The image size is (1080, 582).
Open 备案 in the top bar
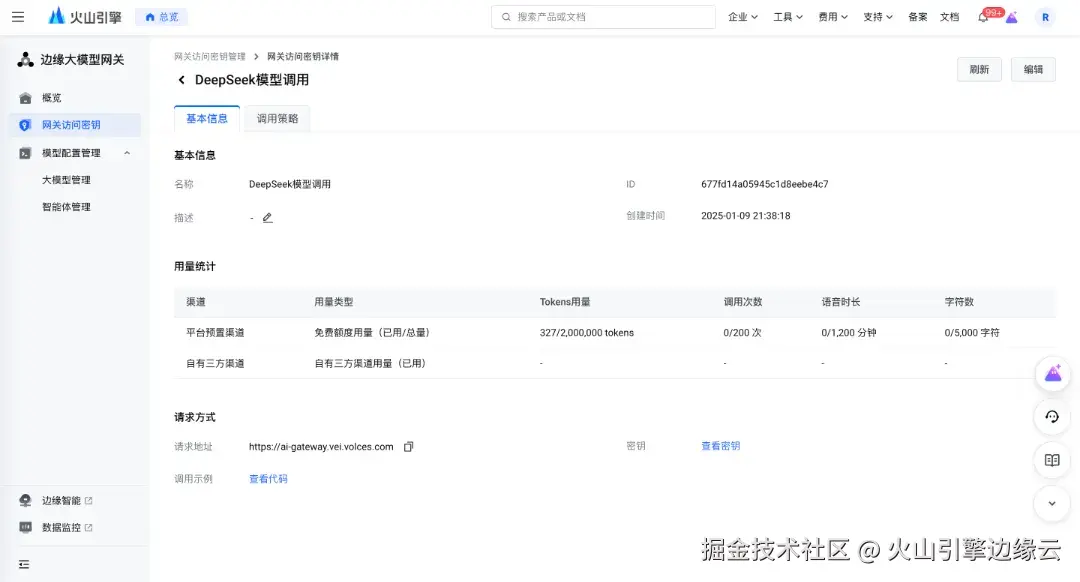pyautogui.click(x=917, y=17)
